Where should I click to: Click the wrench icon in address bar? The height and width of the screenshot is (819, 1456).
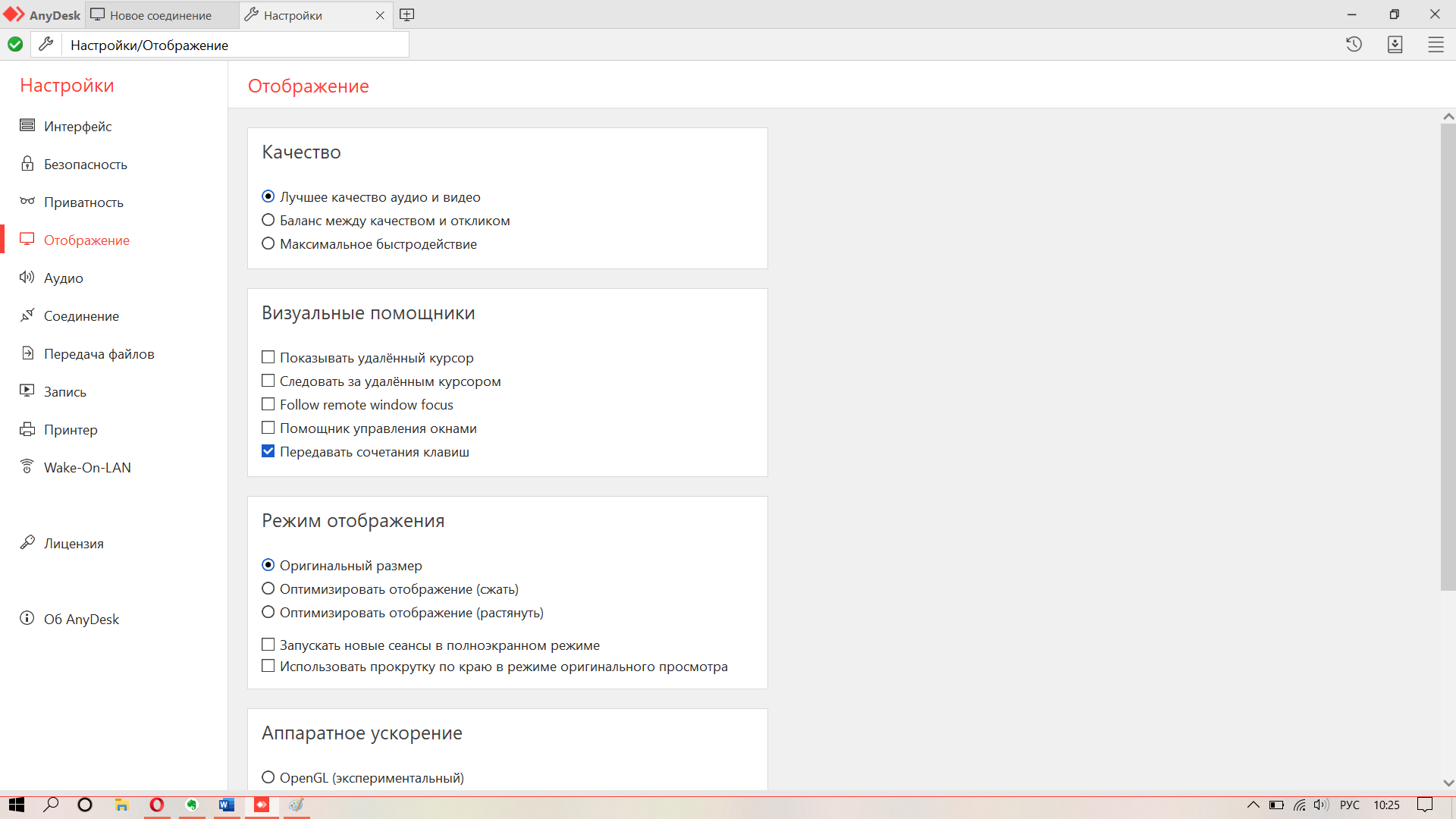[x=46, y=45]
